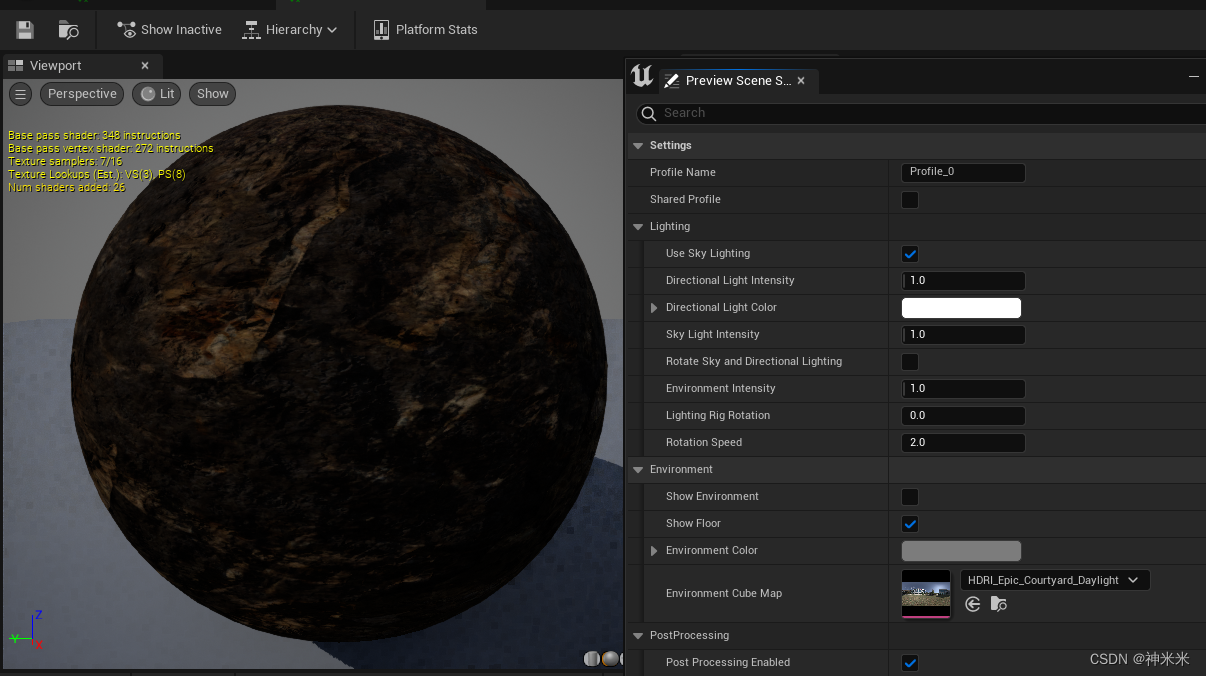Click the Hierarchy tree icon
This screenshot has height=676, width=1206.
pos(252,30)
